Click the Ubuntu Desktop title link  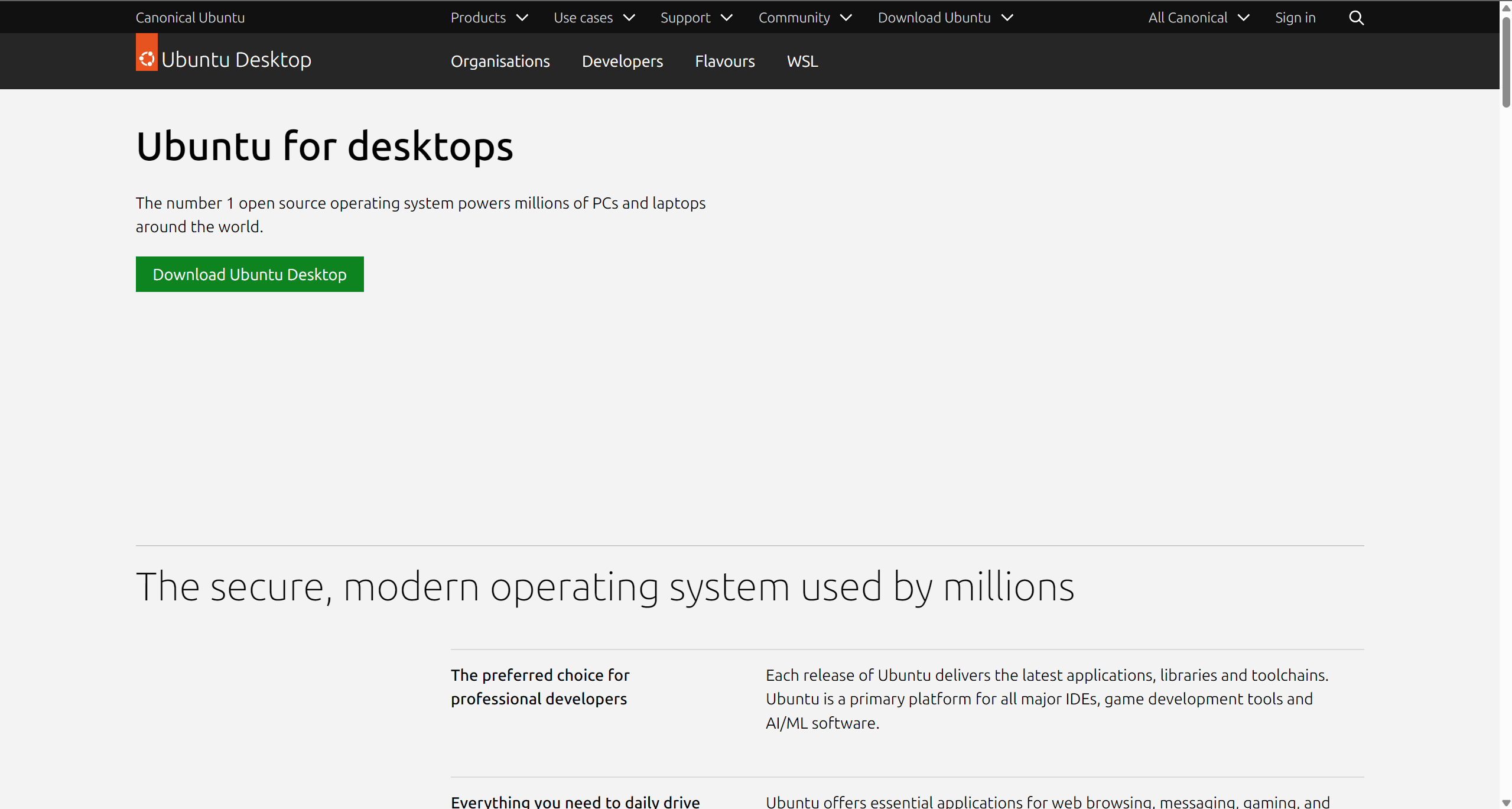click(x=236, y=60)
